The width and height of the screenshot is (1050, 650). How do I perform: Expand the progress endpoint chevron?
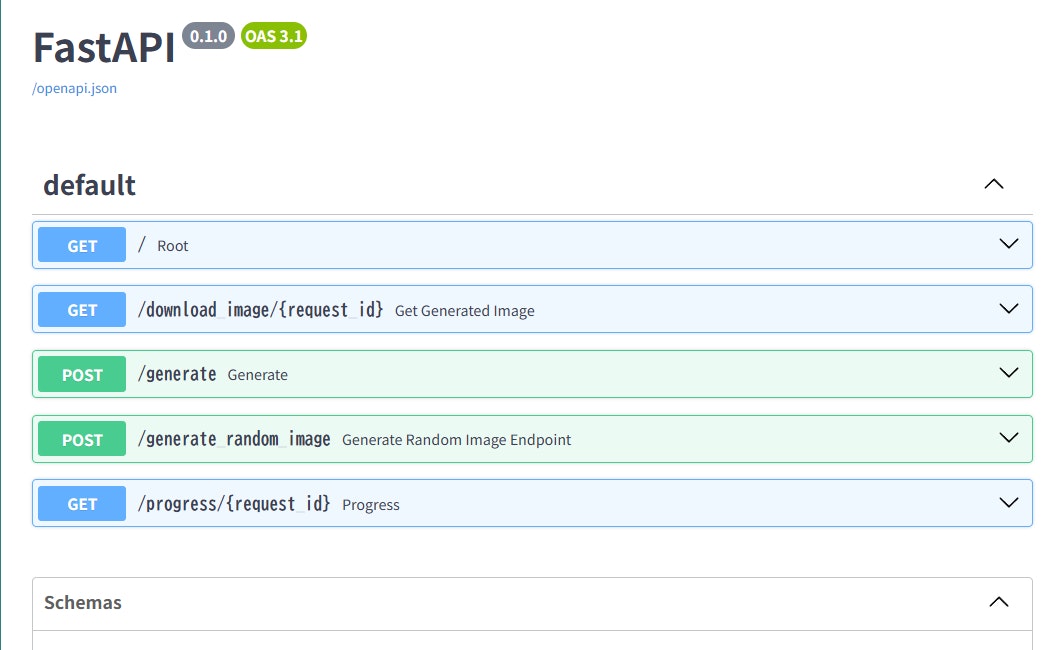click(1008, 503)
